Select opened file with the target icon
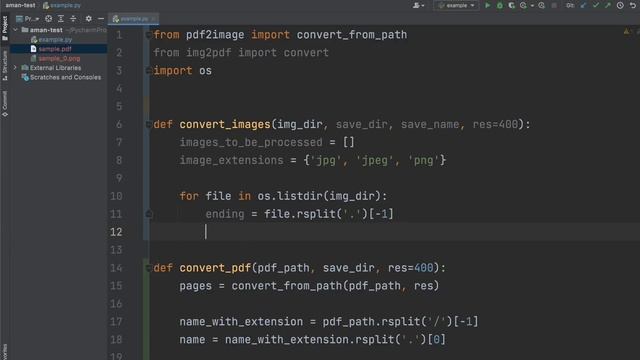The height and width of the screenshot is (360, 640). tap(49, 19)
